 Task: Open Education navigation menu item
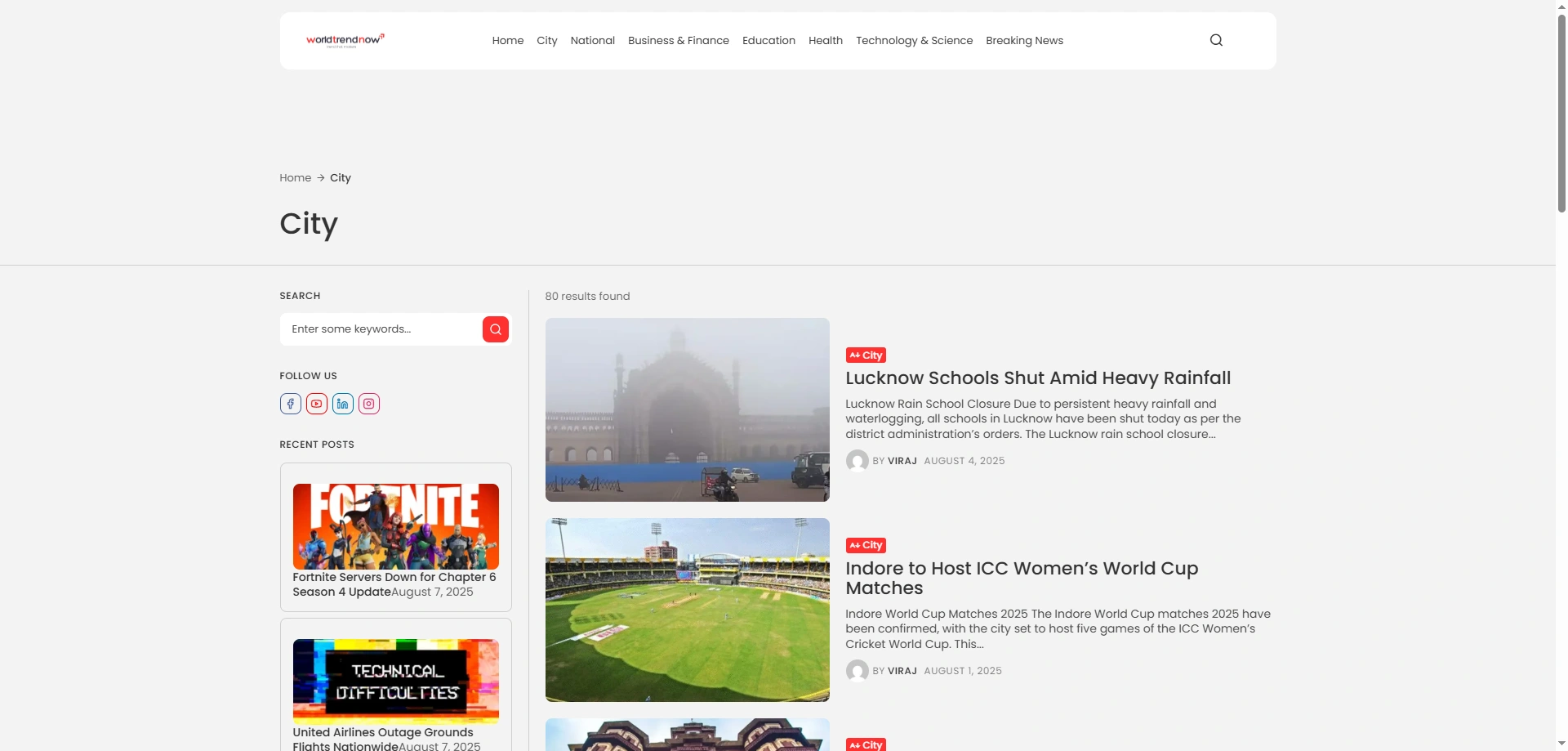pyautogui.click(x=768, y=41)
